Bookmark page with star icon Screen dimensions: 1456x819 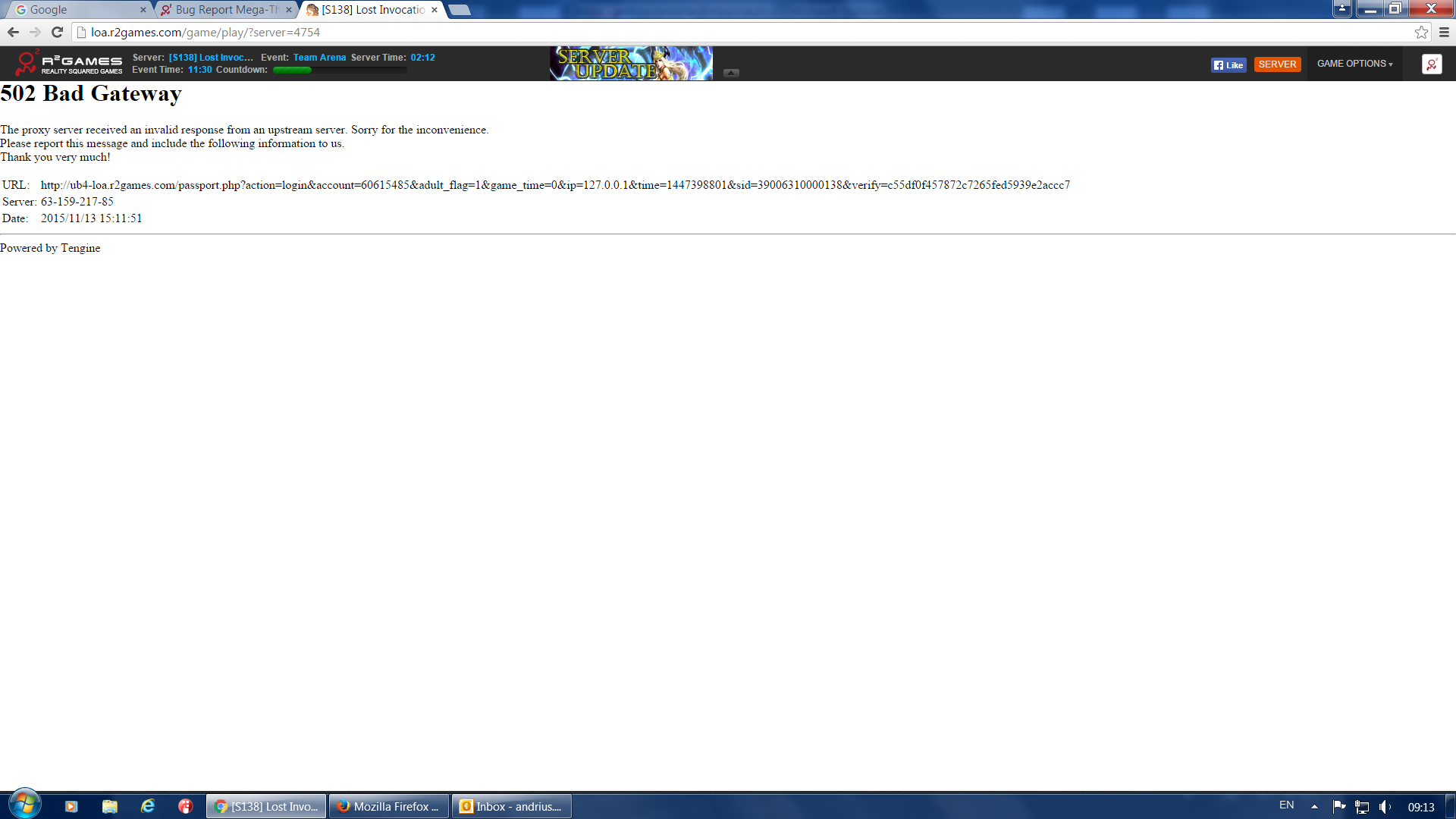pyautogui.click(x=1421, y=32)
